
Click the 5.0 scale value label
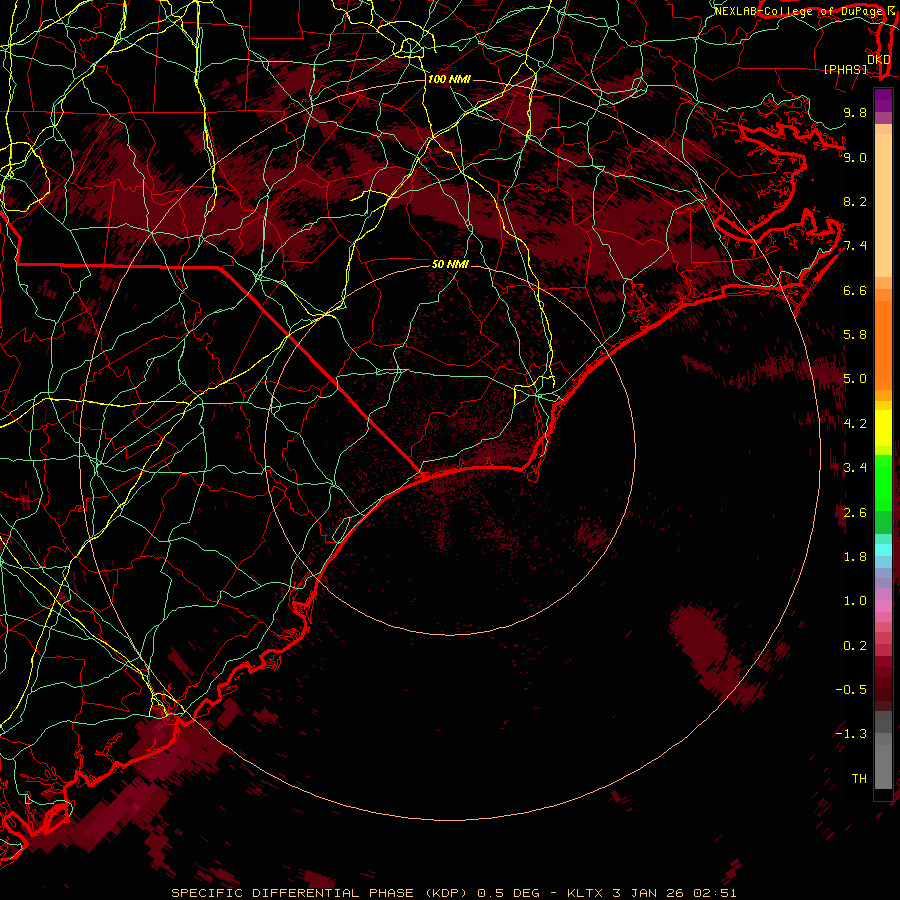[x=855, y=379]
